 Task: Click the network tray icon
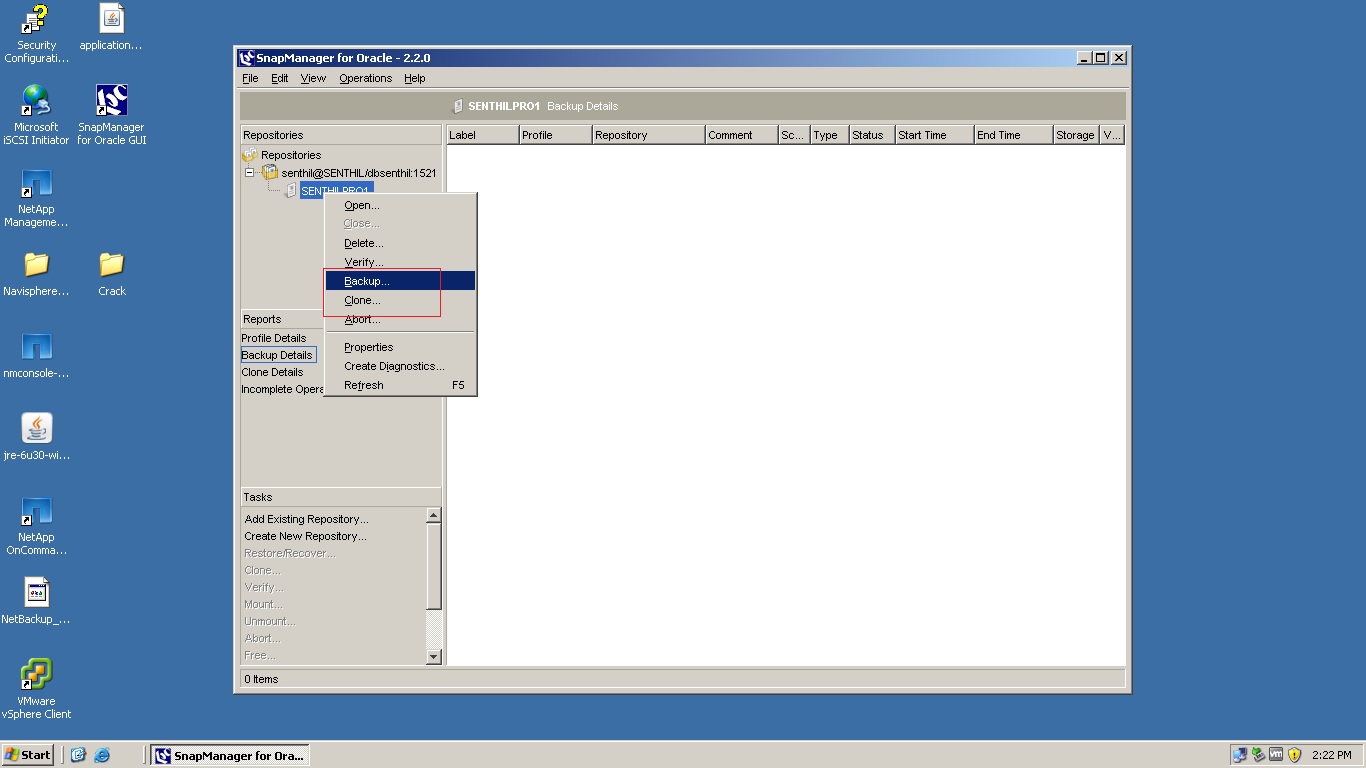tap(1240, 756)
